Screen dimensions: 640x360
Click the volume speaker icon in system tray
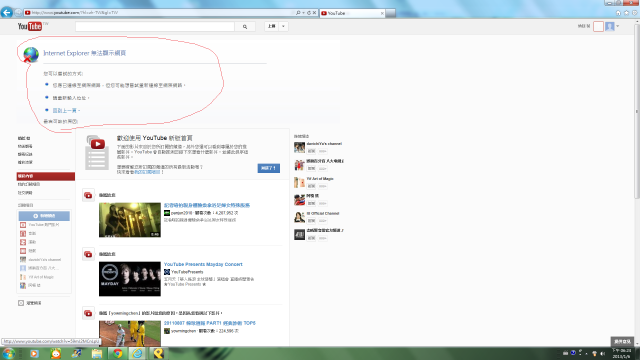coord(602,353)
